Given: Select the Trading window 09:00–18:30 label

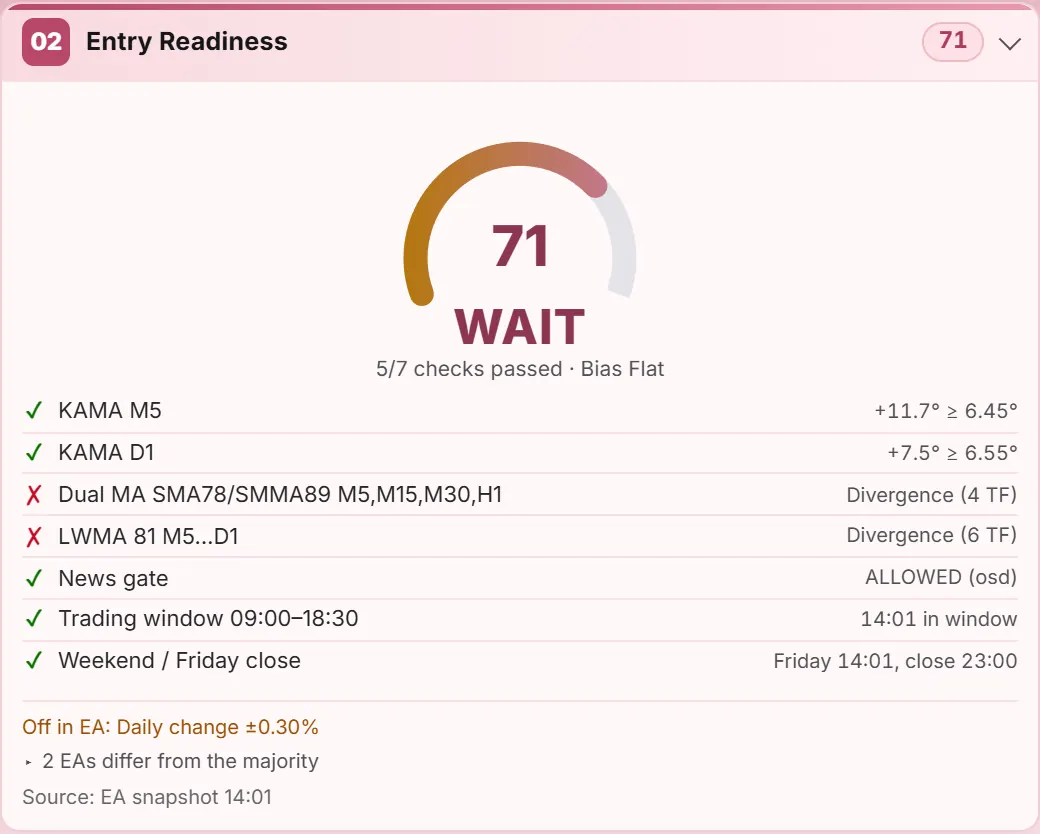Looking at the screenshot, I should 208,618.
